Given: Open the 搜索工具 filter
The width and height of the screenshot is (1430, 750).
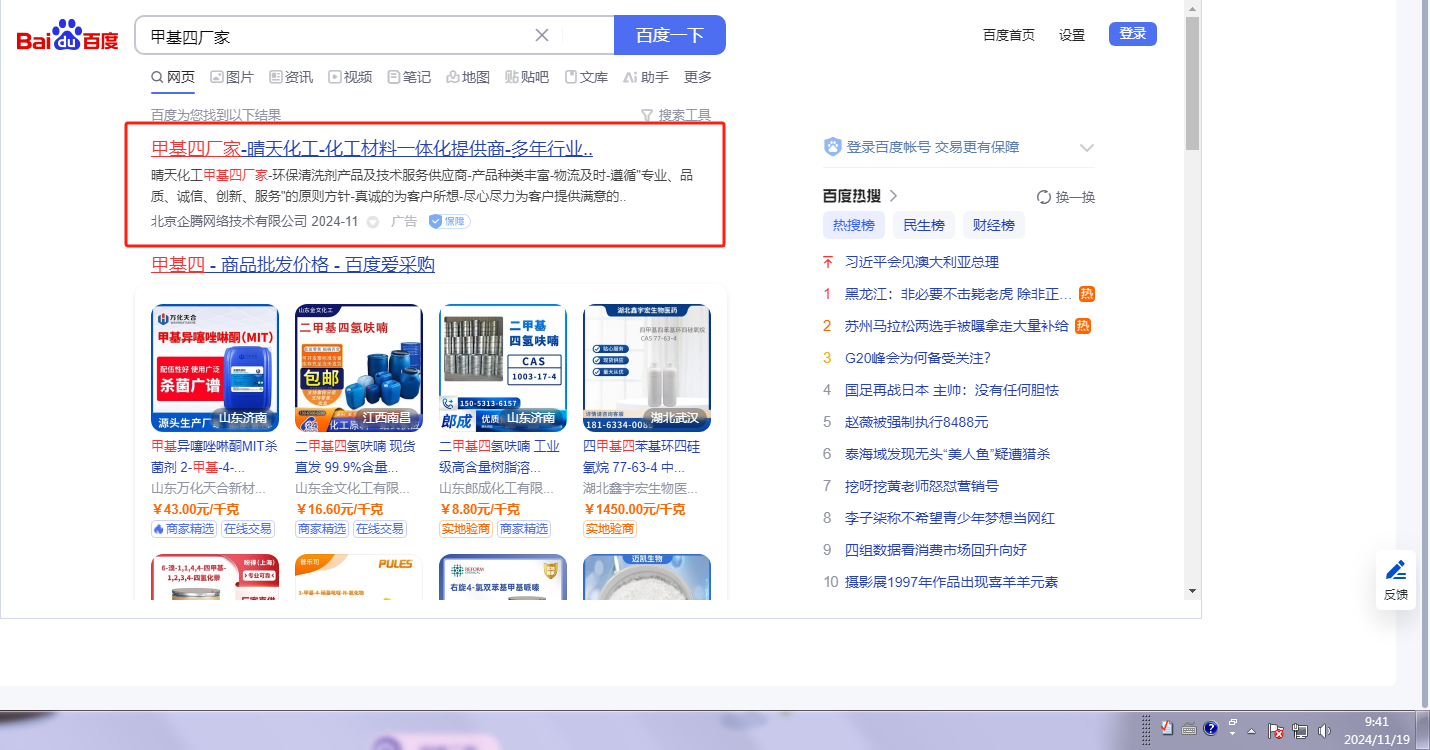Looking at the screenshot, I should pos(676,115).
